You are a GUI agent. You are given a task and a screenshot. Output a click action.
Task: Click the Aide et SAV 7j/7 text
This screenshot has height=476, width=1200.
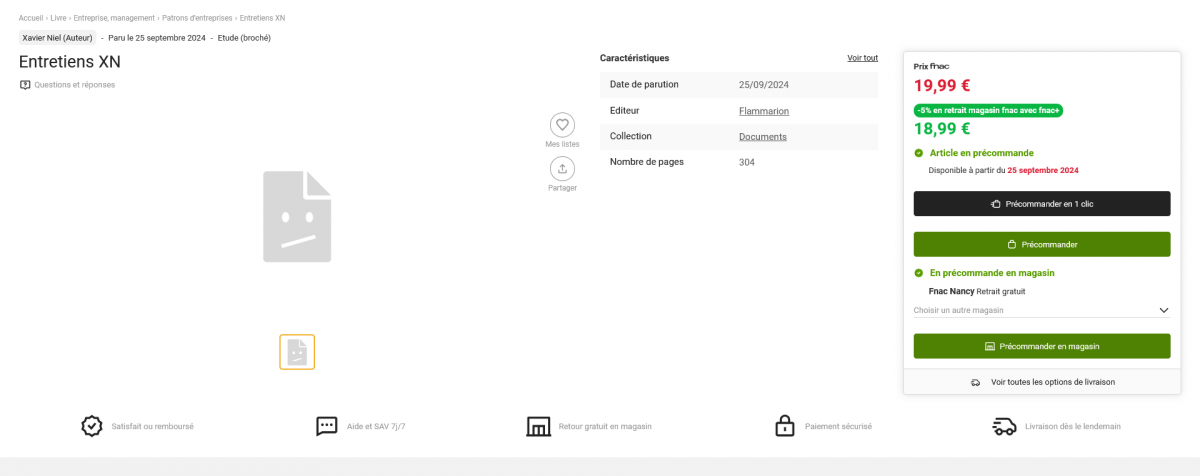[x=376, y=426]
